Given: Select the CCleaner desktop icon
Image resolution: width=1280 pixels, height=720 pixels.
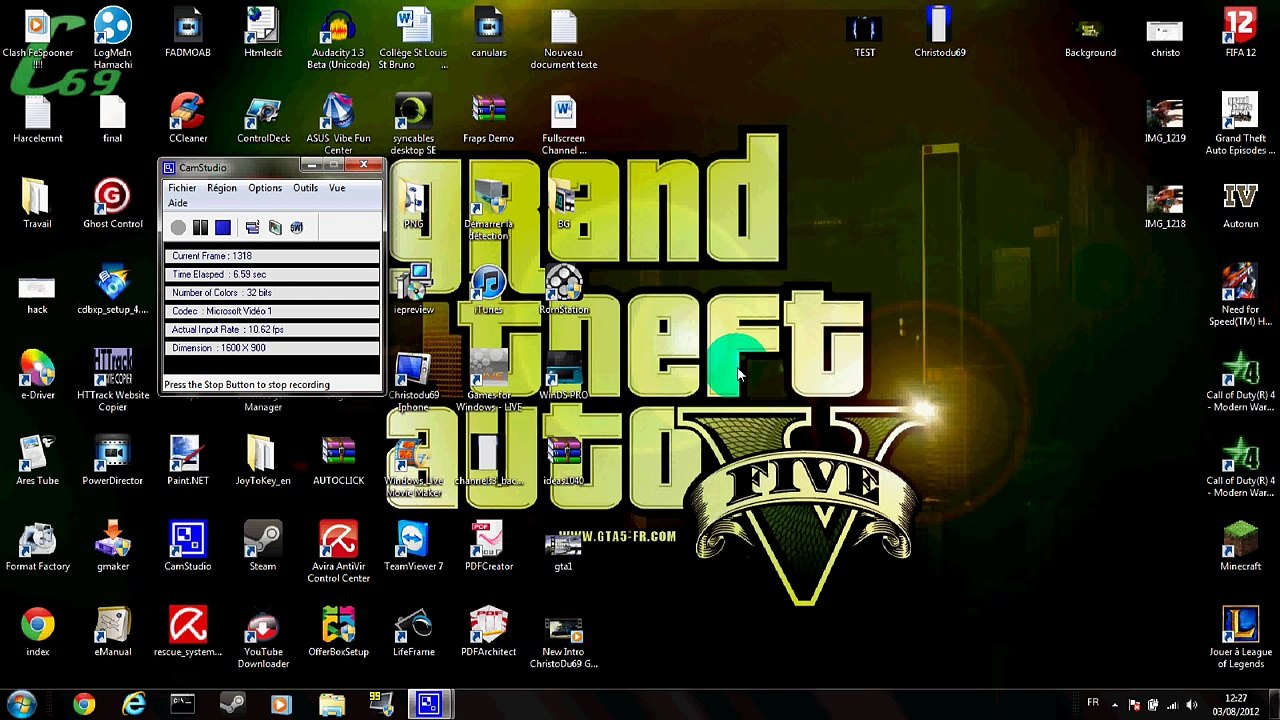Looking at the screenshot, I should coord(188,118).
